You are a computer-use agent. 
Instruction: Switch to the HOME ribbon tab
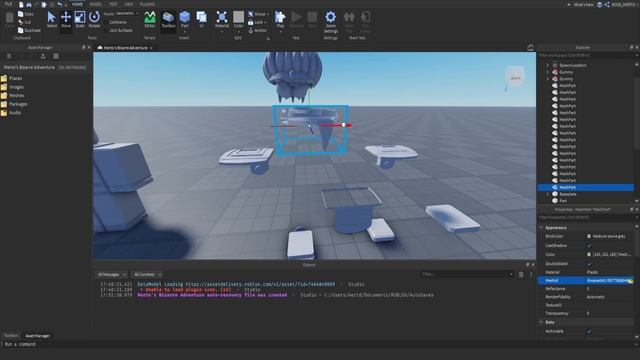pyautogui.click(x=77, y=4)
